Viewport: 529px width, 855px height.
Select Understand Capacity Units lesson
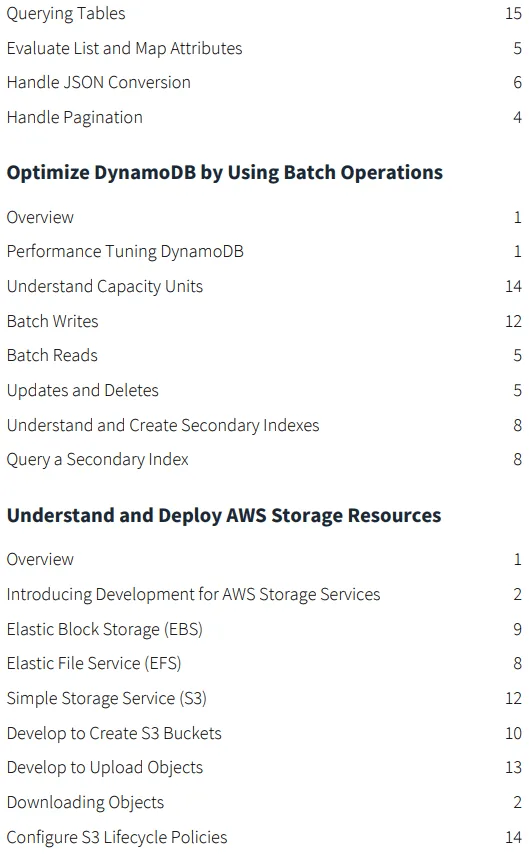point(105,287)
